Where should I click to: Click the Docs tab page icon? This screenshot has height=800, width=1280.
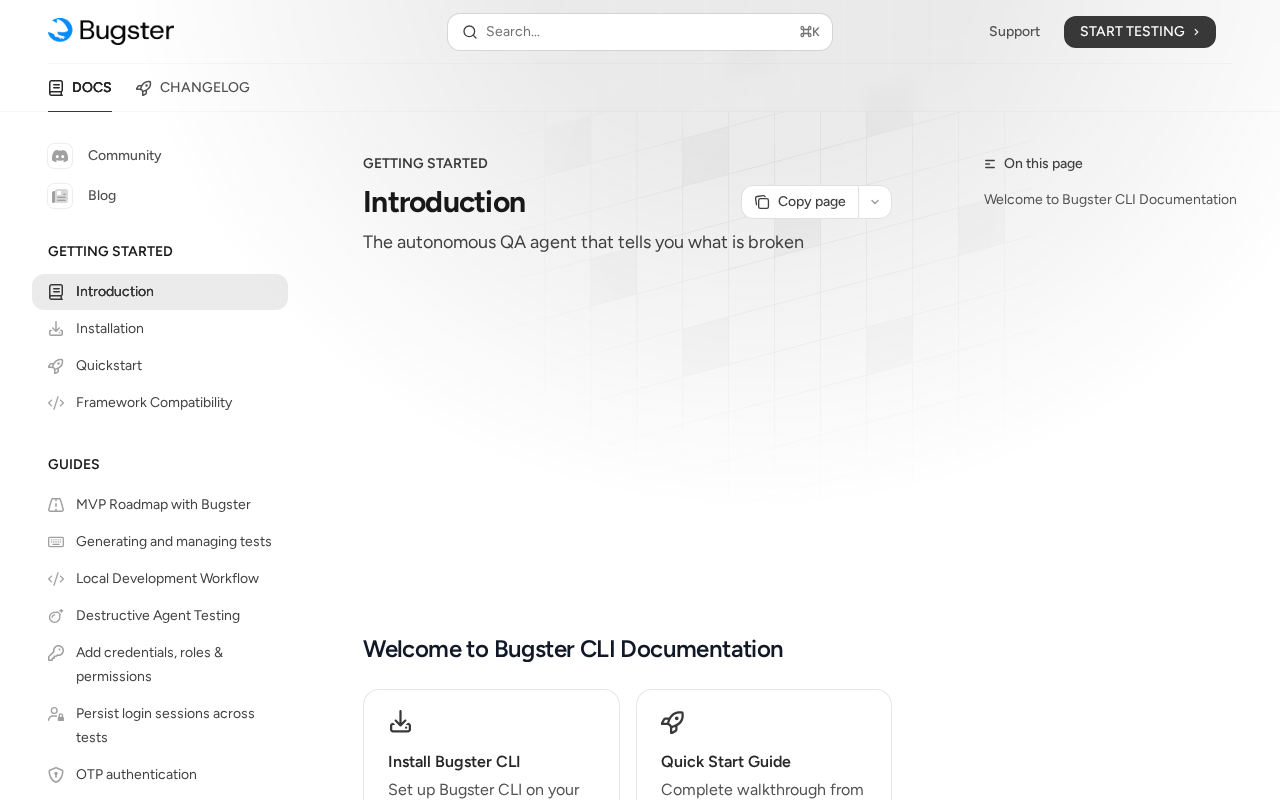[x=56, y=88]
